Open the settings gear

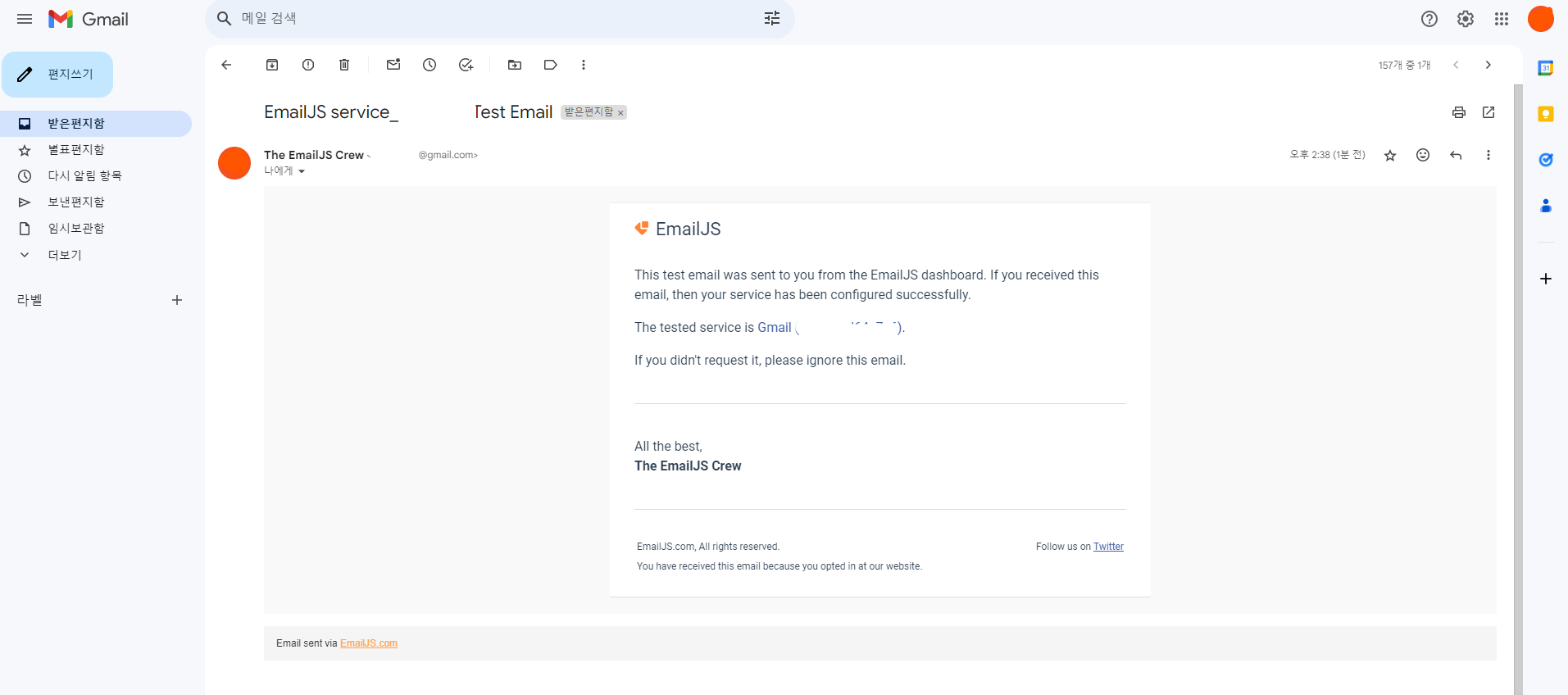(1466, 19)
